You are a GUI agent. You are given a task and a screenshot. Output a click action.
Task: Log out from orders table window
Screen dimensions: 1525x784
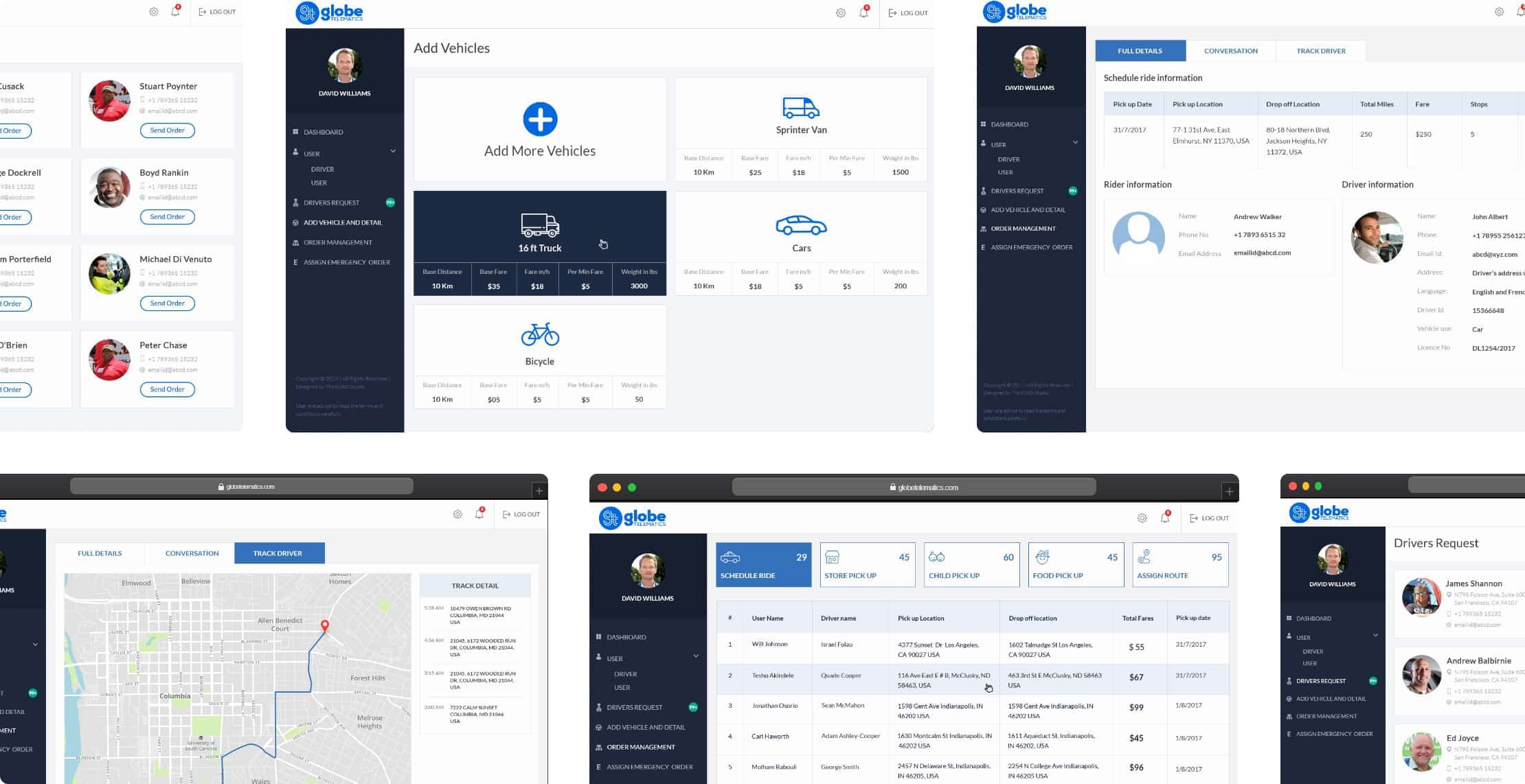[x=1210, y=518]
